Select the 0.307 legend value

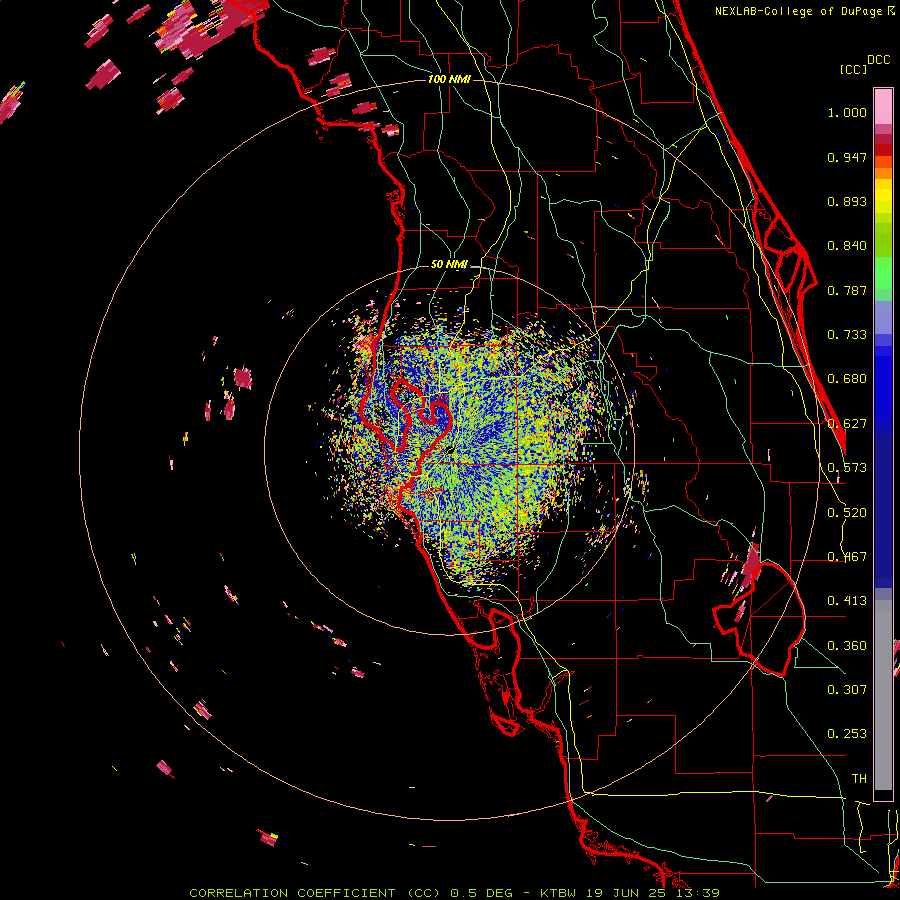pyautogui.click(x=847, y=690)
